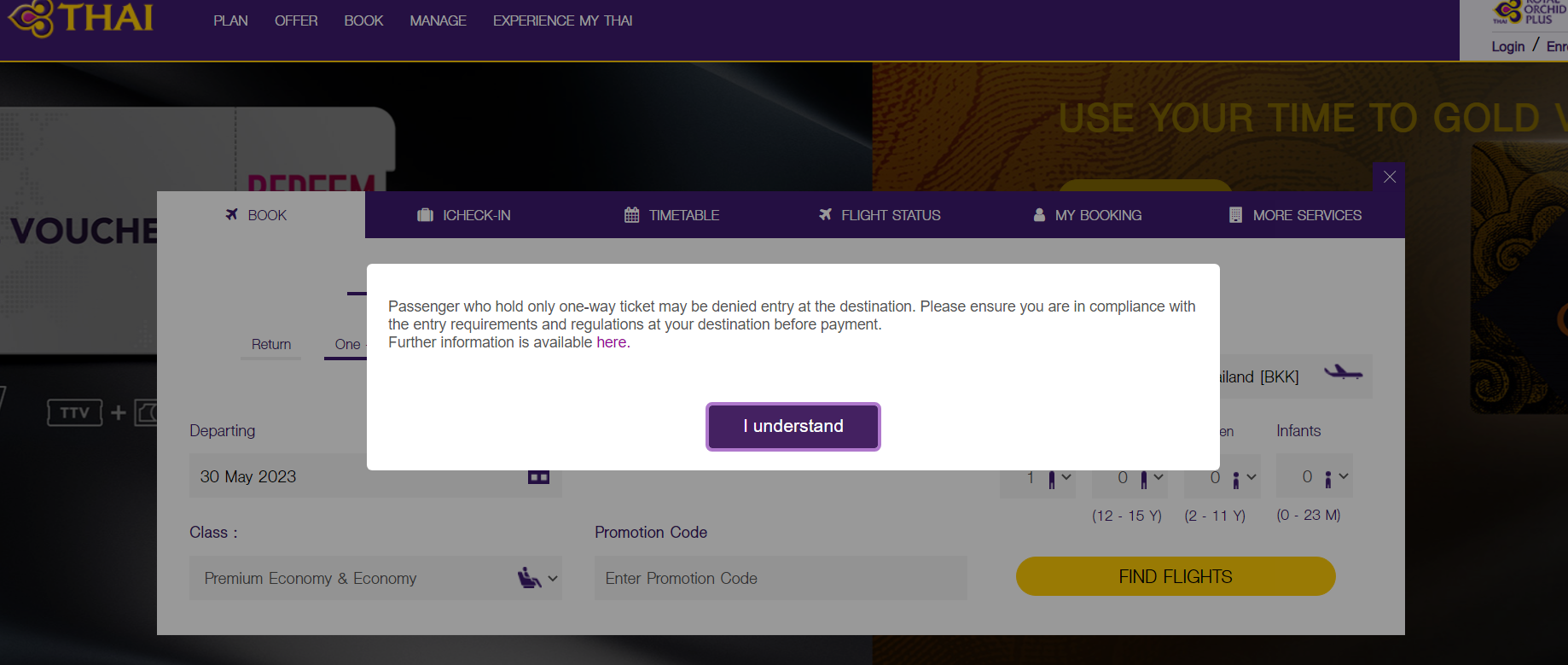The image size is (1568, 665).
Task: Close the booking panel with X icon
Action: [x=1390, y=177]
